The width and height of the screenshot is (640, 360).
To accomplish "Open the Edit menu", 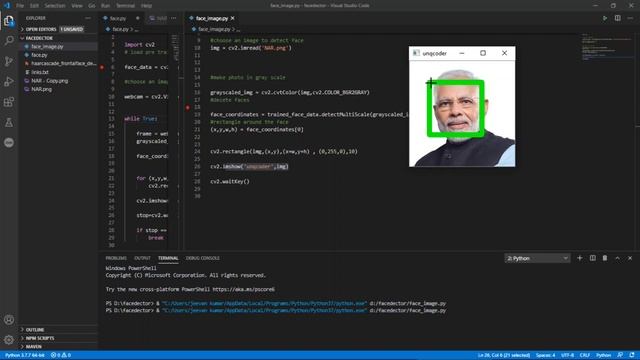I will (x=34, y=6).
